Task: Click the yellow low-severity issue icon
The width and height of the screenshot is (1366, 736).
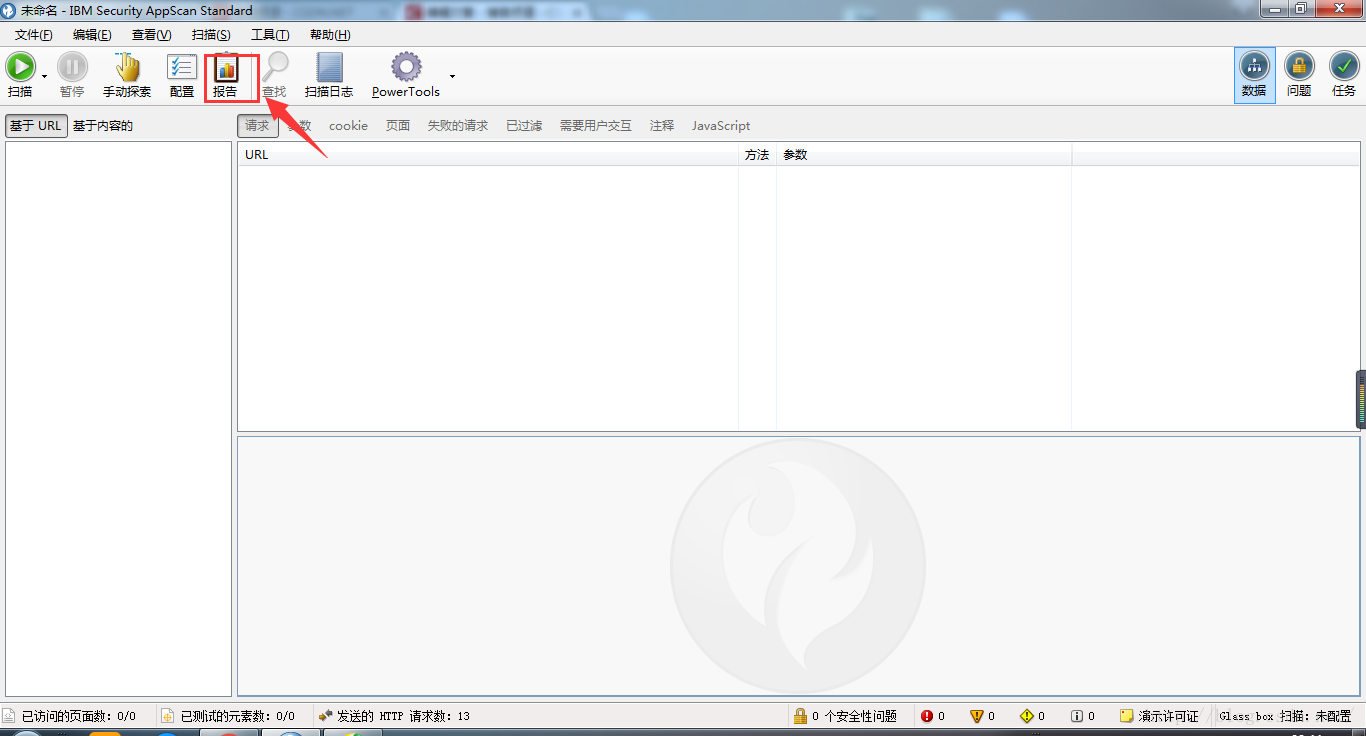Action: pos(1027,716)
